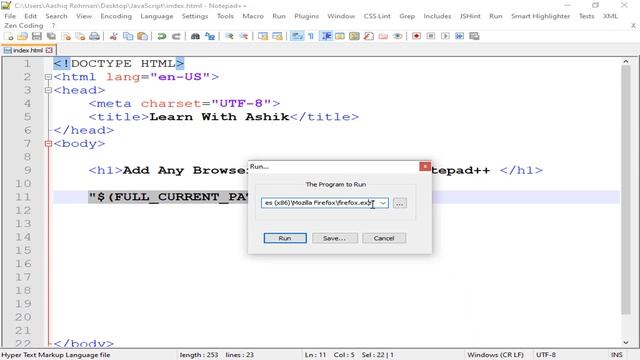This screenshot has width=640, height=360.
Task: Click the Zoom In toolbar icon
Action: (229, 36)
